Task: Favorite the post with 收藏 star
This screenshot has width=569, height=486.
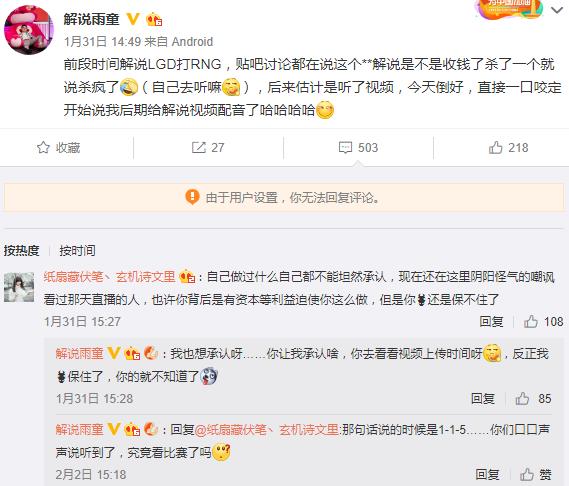Action: (x=58, y=148)
